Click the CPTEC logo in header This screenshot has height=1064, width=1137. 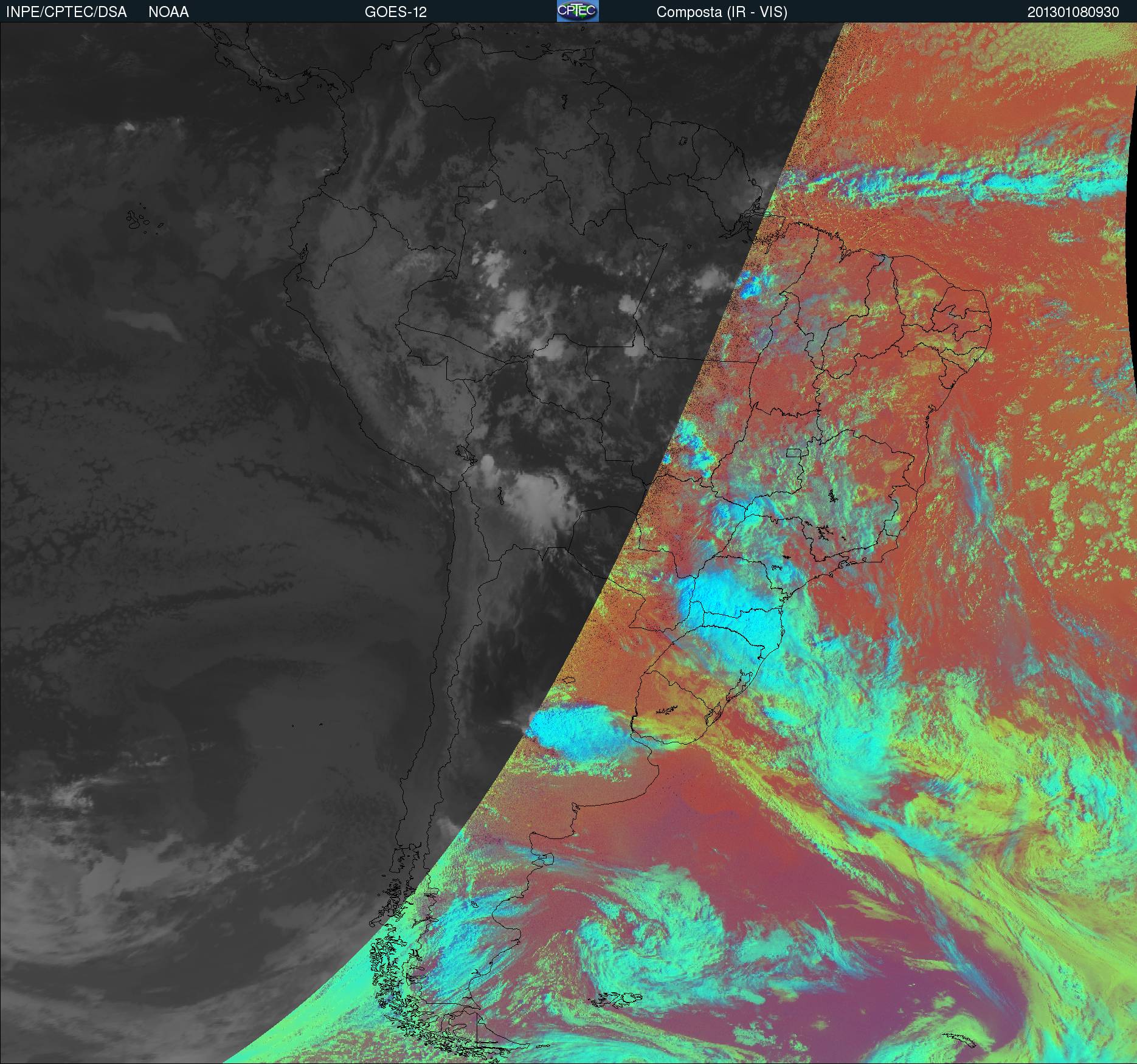(578, 11)
